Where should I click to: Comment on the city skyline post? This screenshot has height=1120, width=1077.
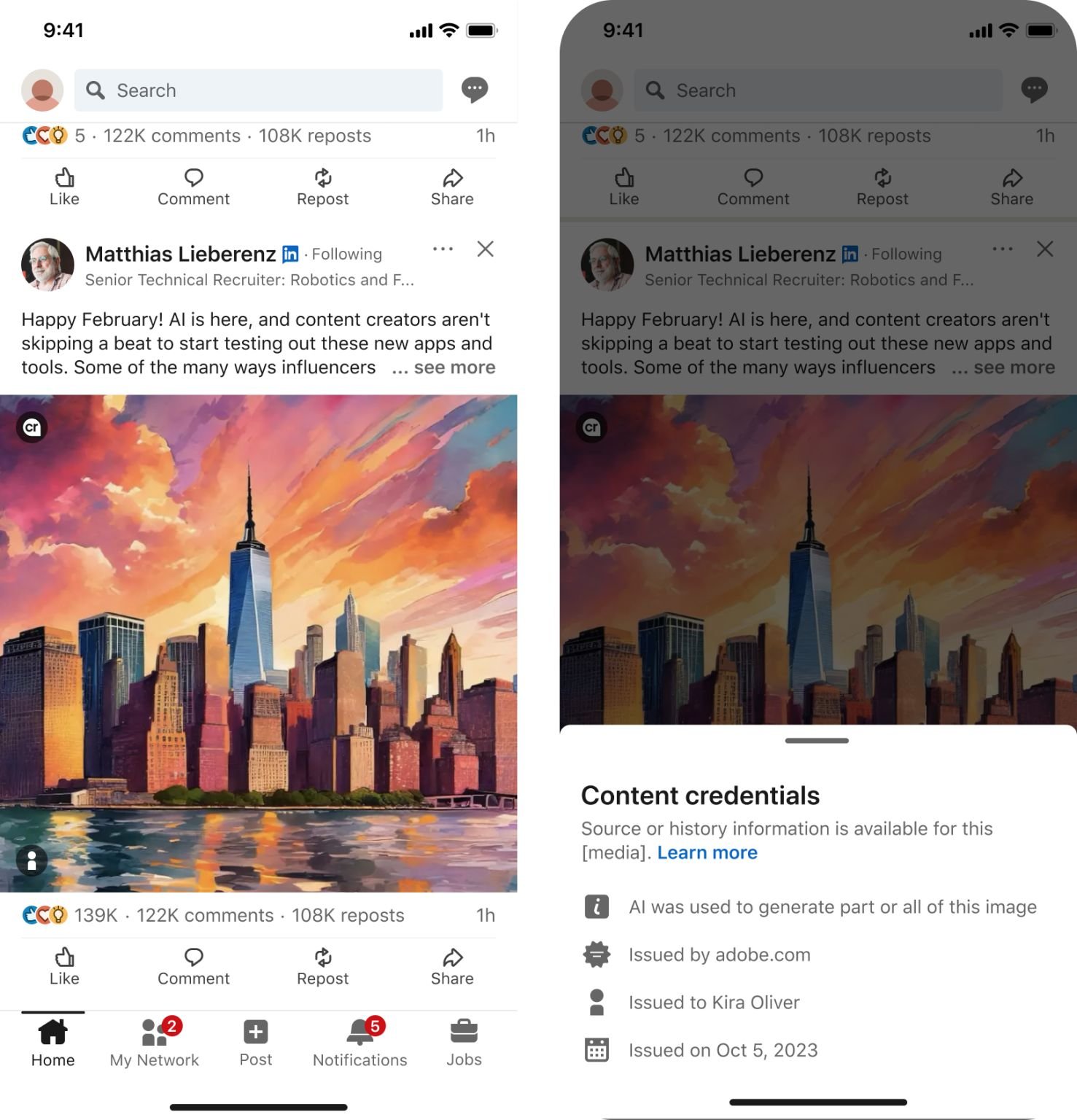[193, 966]
